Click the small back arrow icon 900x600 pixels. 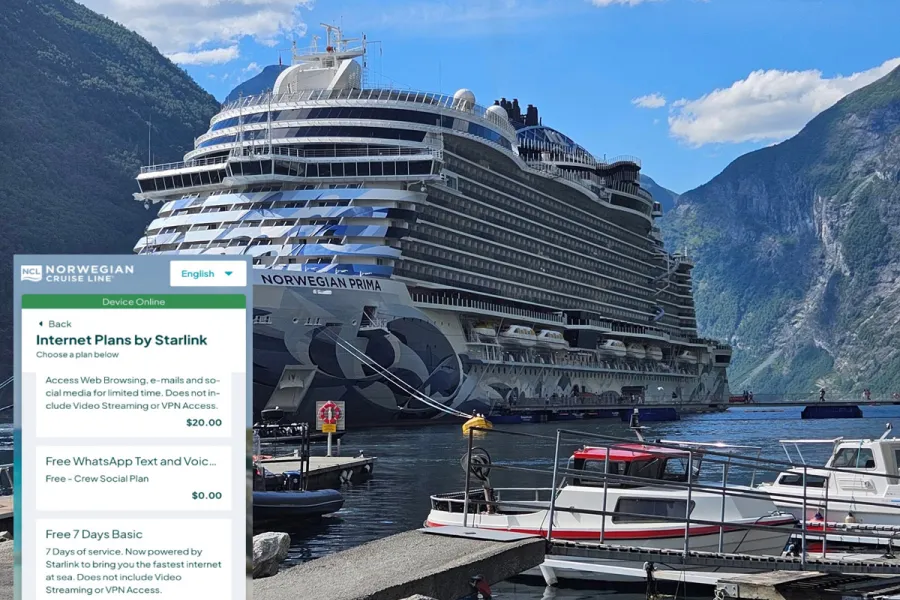pyautogui.click(x=41, y=324)
